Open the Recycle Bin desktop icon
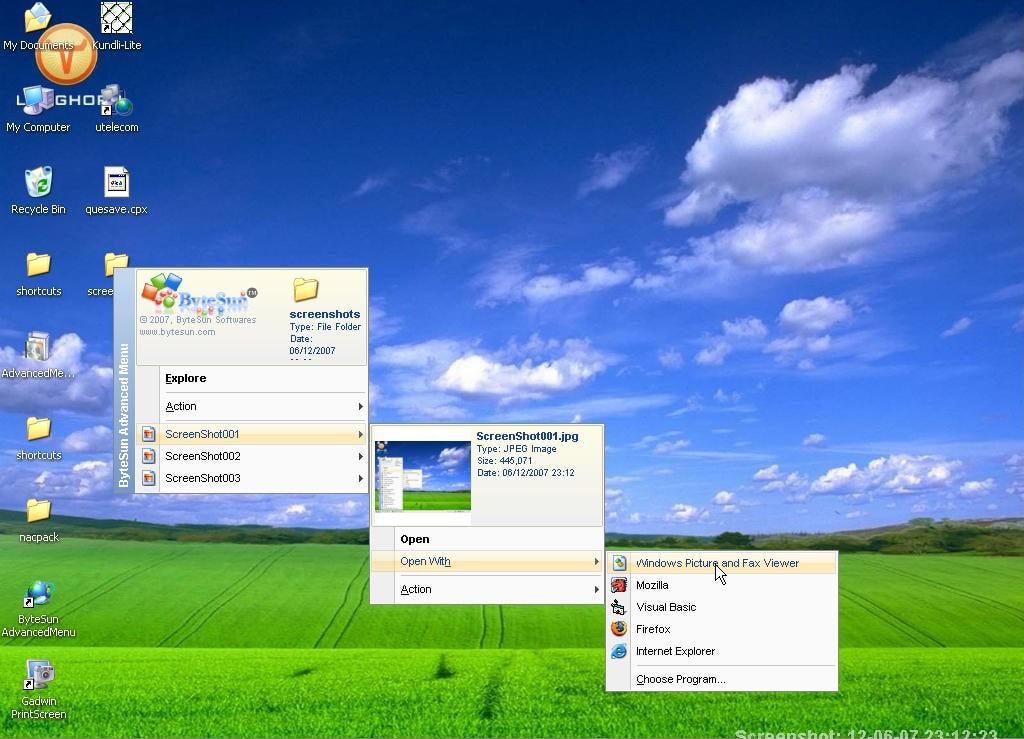This screenshot has height=739, width=1024. point(38,184)
